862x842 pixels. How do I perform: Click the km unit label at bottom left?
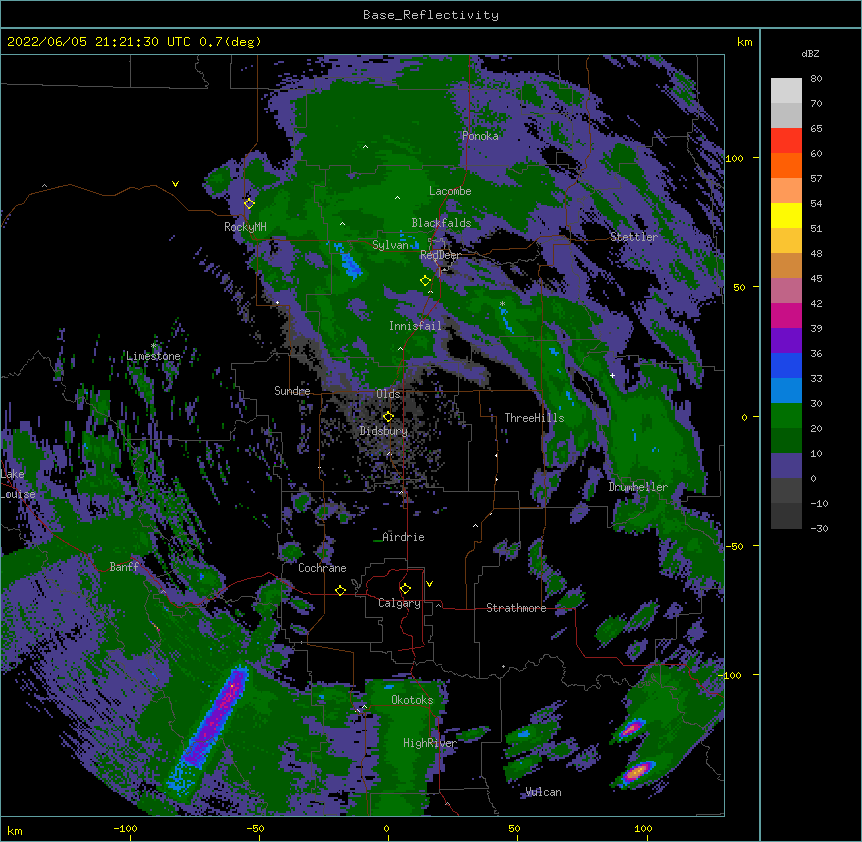click(x=15, y=831)
